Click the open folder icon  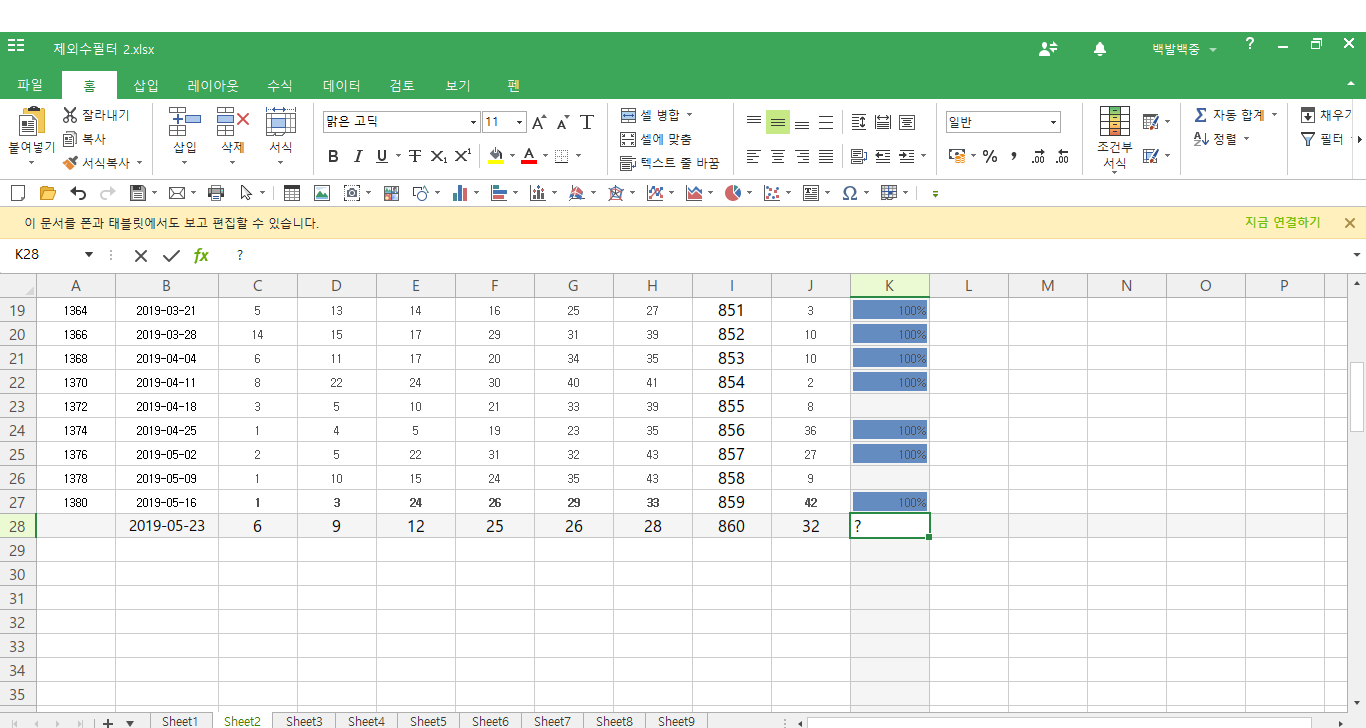click(x=47, y=193)
